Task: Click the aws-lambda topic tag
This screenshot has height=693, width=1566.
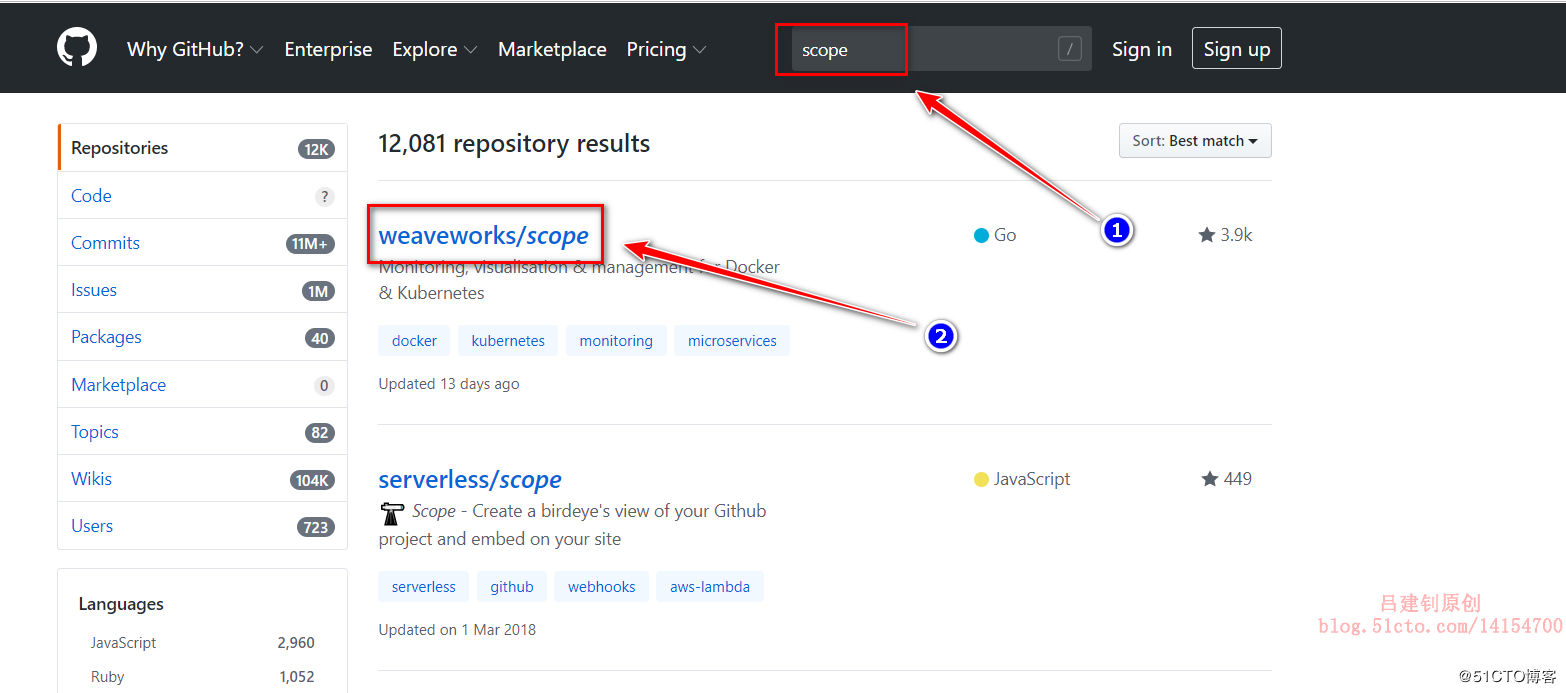Action: click(710, 587)
